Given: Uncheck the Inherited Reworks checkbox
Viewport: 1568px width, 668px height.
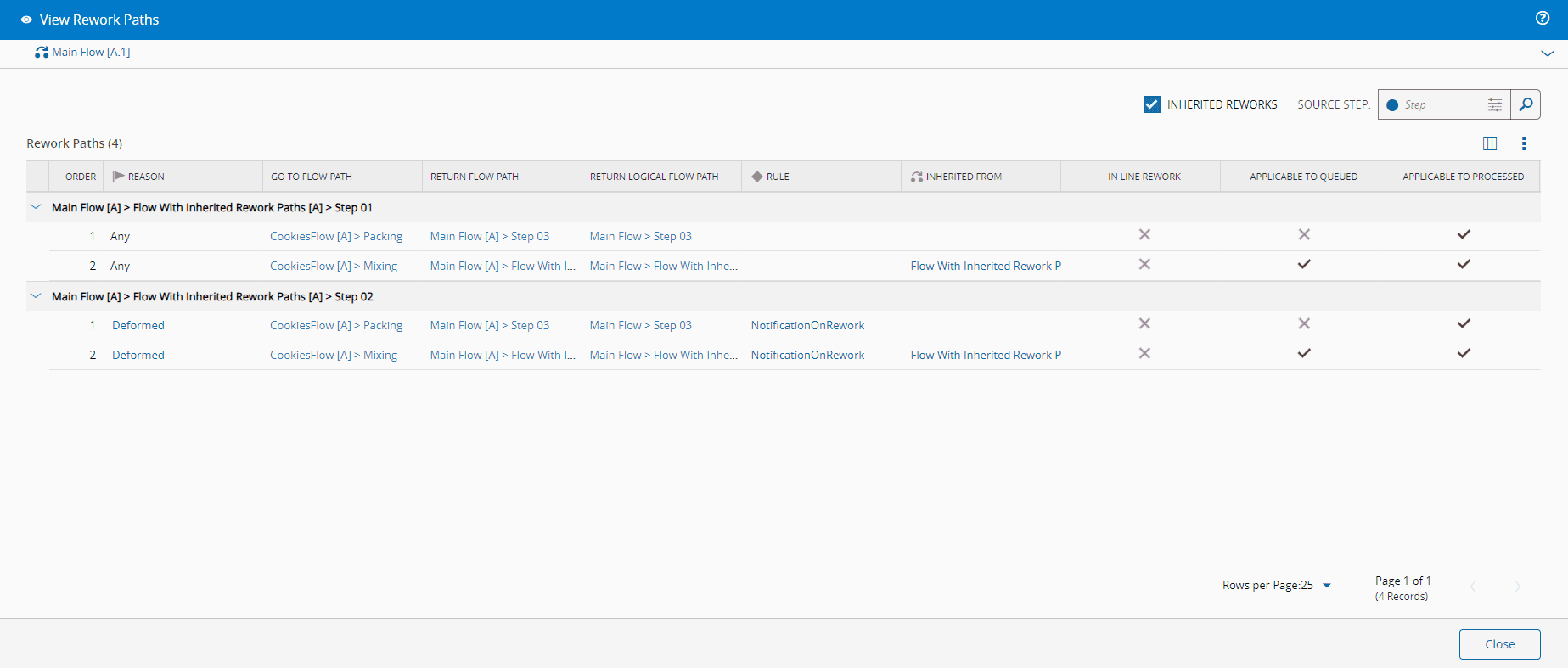Looking at the screenshot, I should click(x=1152, y=104).
